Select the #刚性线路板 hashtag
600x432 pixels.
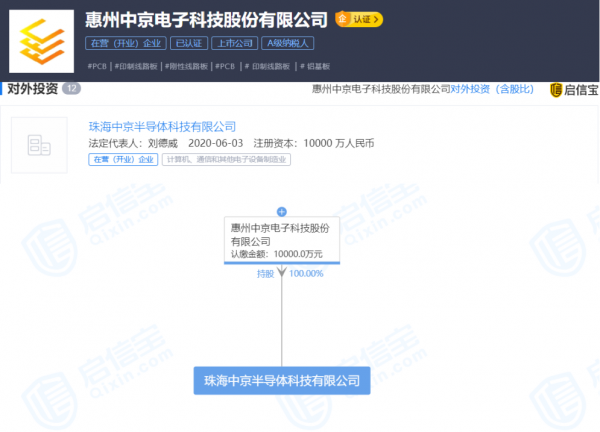186,66
